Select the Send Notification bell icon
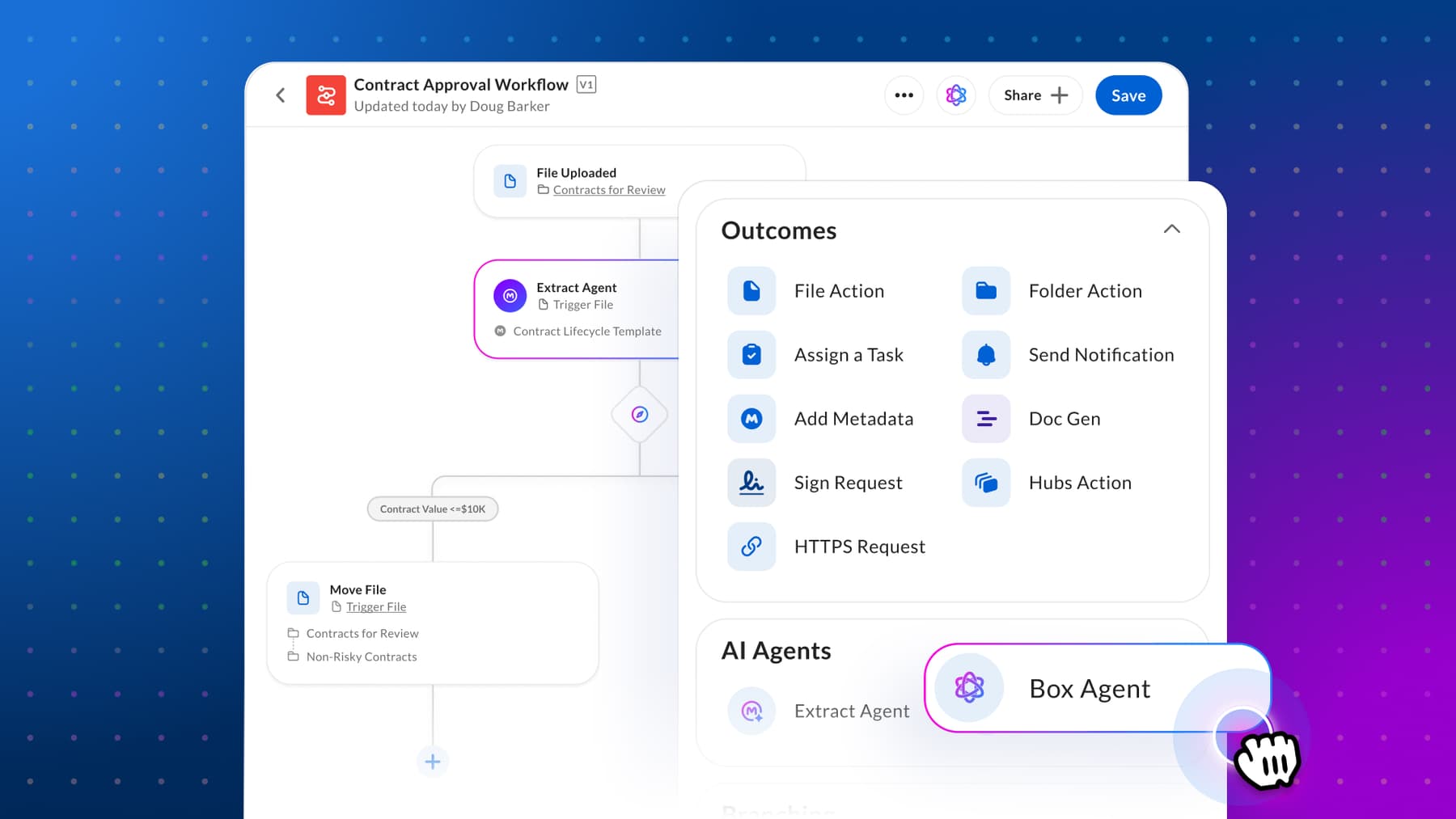Image resolution: width=1456 pixels, height=819 pixels. [986, 355]
